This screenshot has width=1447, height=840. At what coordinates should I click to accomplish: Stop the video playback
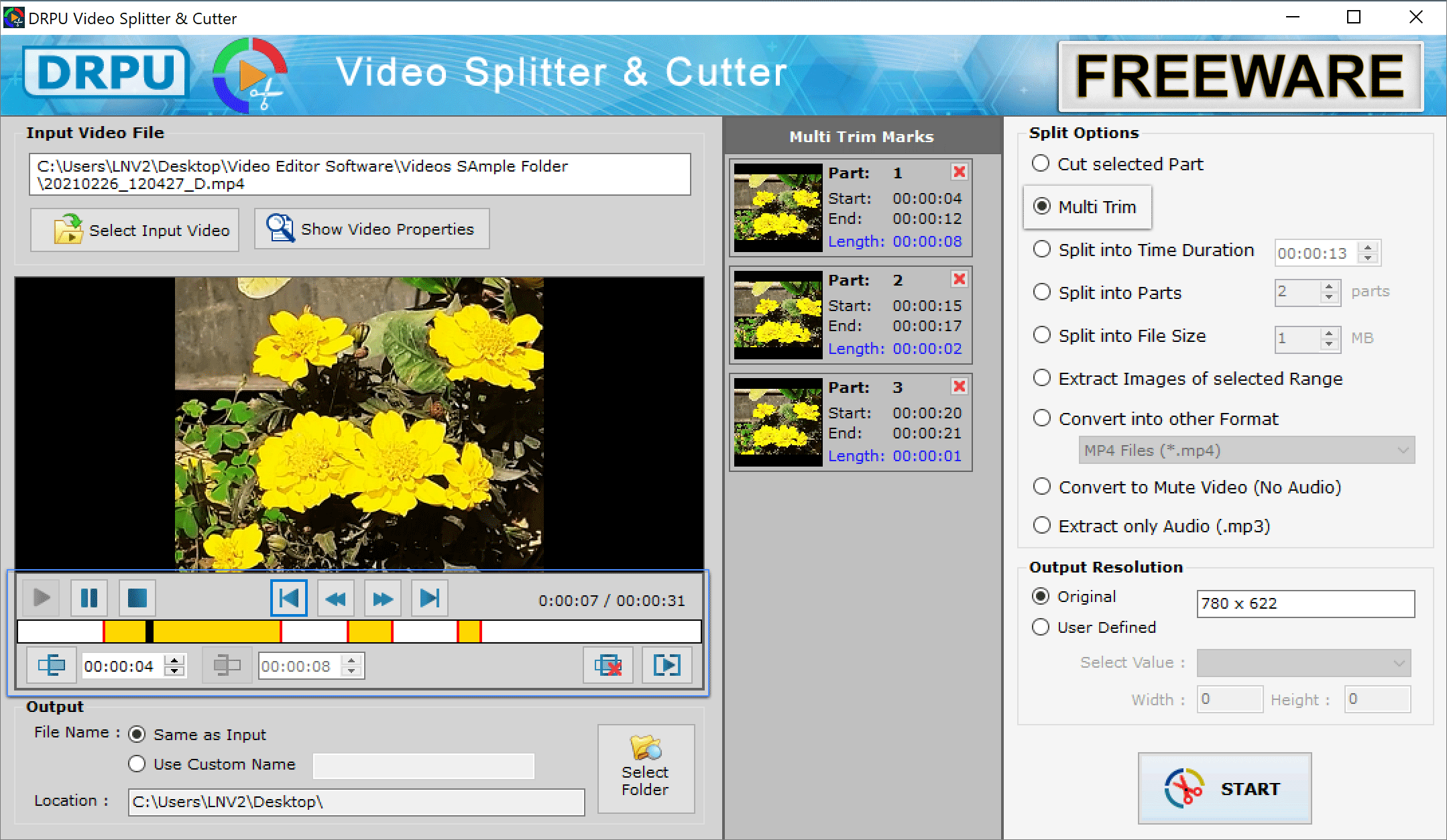pyautogui.click(x=137, y=598)
